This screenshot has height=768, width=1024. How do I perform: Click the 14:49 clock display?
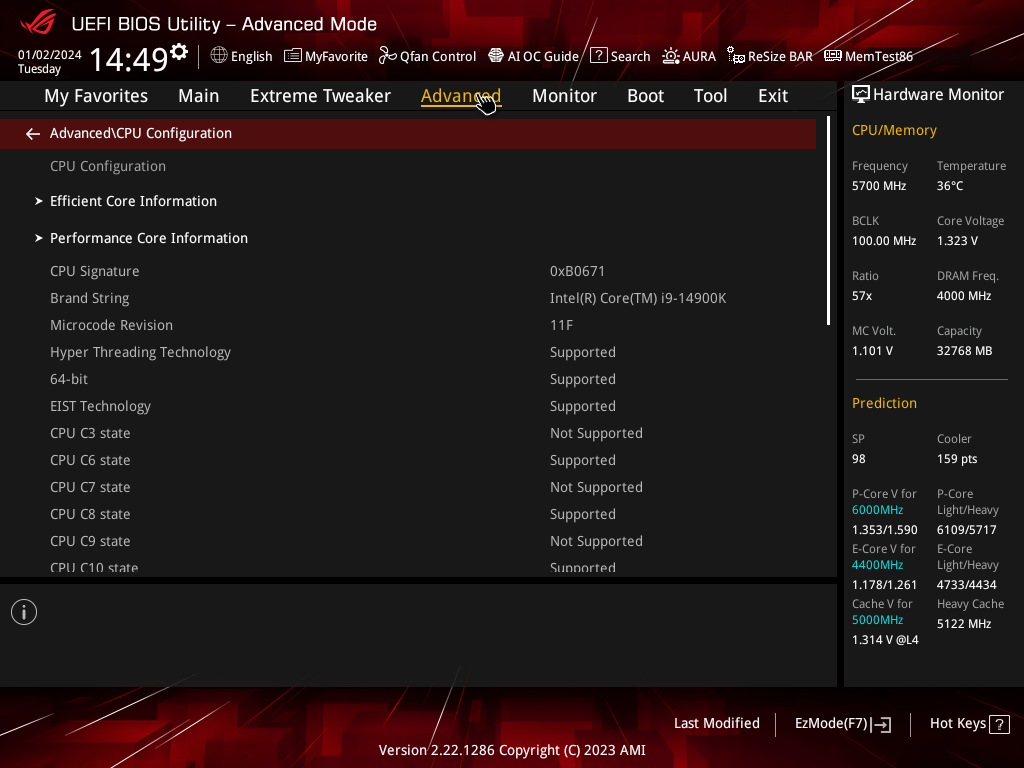pos(129,59)
